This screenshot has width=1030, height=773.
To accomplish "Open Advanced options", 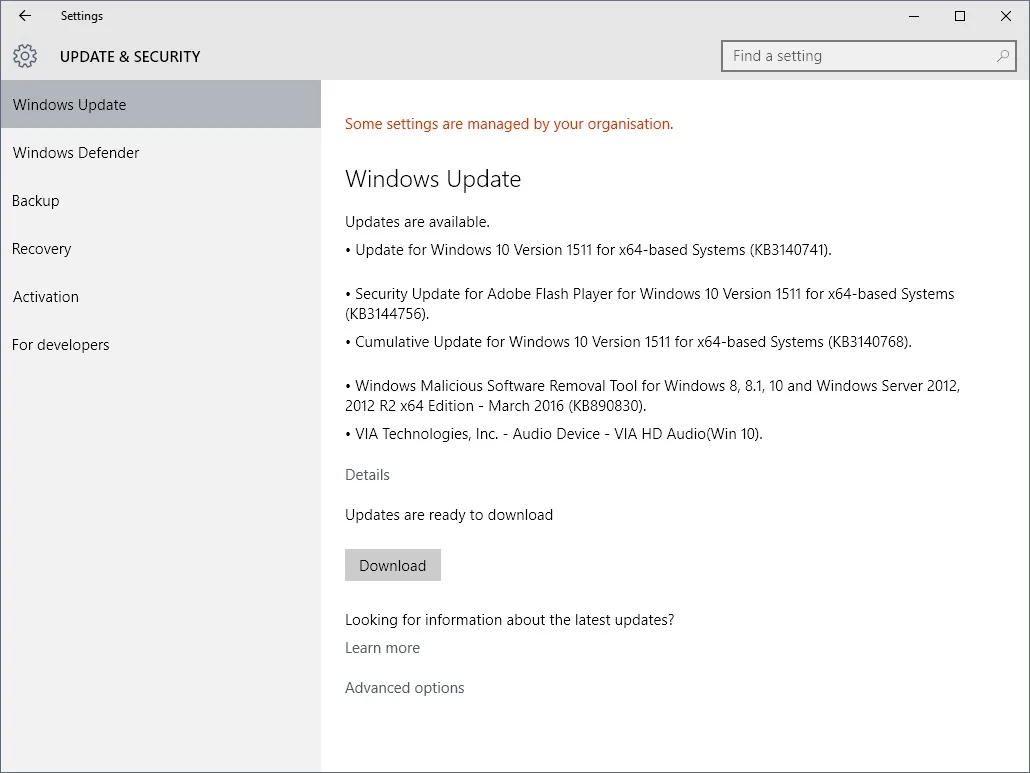I will (405, 688).
